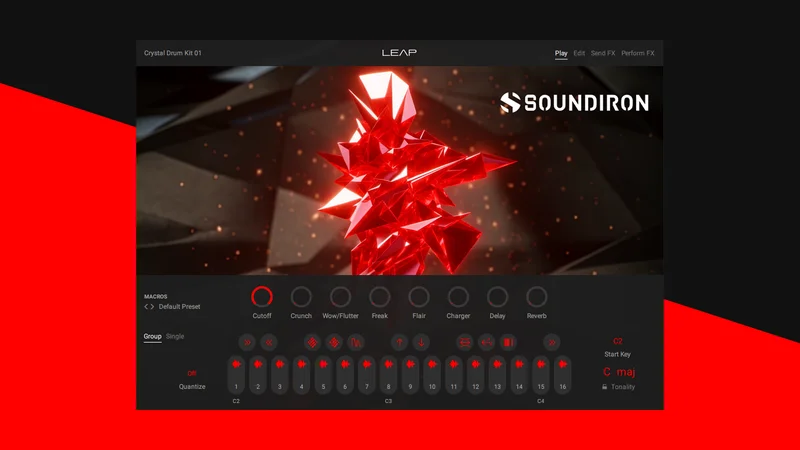This screenshot has width=800, height=450.
Task: Open the tonality scale maj selector
Action: click(x=626, y=372)
